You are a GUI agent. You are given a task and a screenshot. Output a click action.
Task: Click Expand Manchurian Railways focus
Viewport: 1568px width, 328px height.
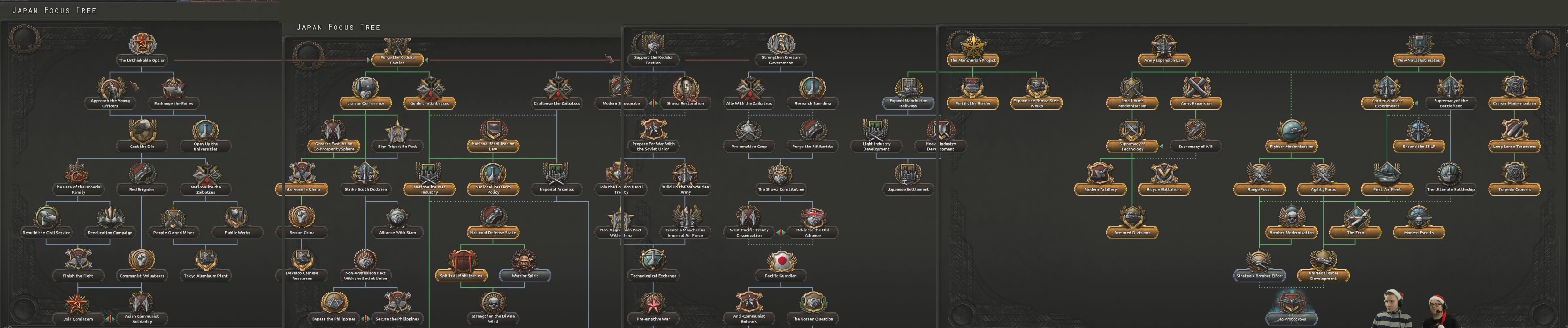click(x=908, y=94)
